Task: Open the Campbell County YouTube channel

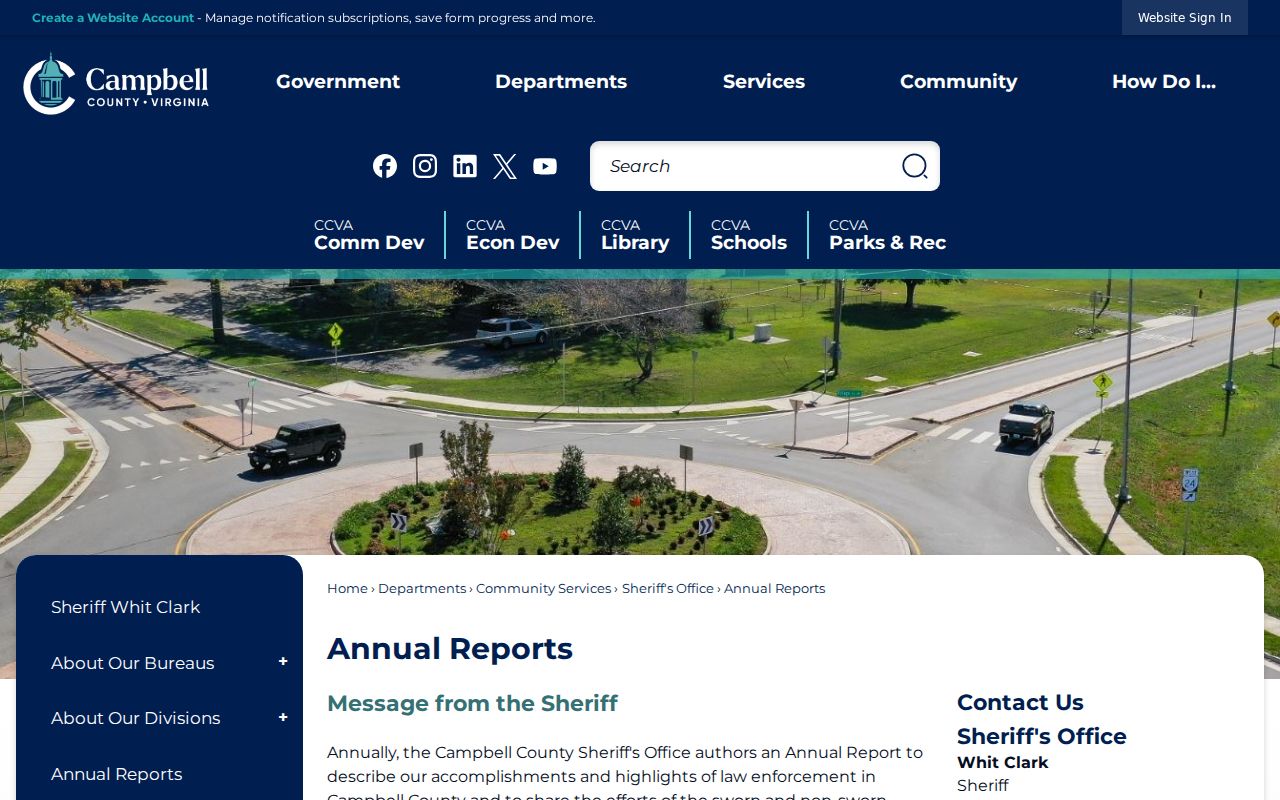Action: [x=545, y=166]
